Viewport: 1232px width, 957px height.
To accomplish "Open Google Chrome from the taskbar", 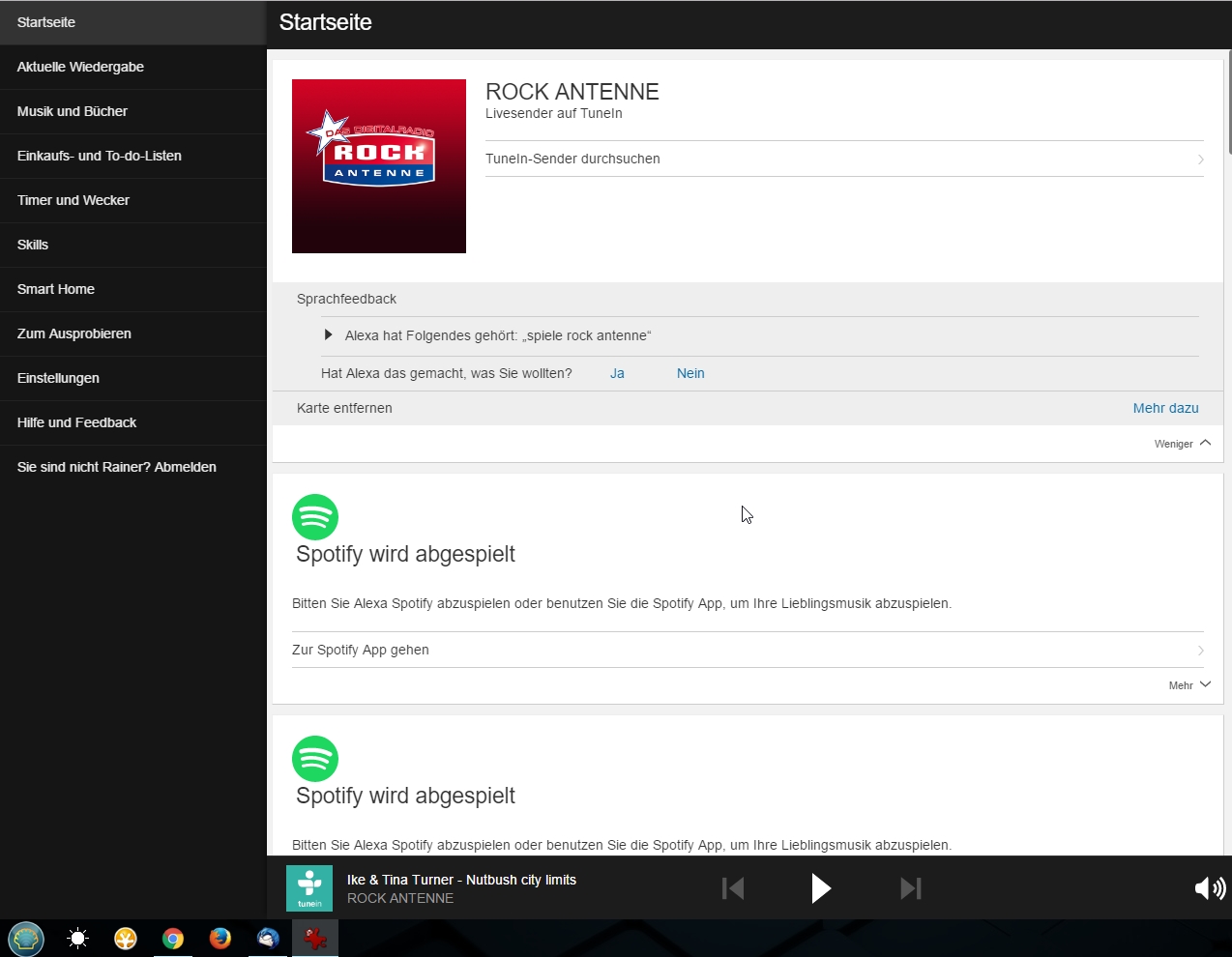I will point(173,939).
